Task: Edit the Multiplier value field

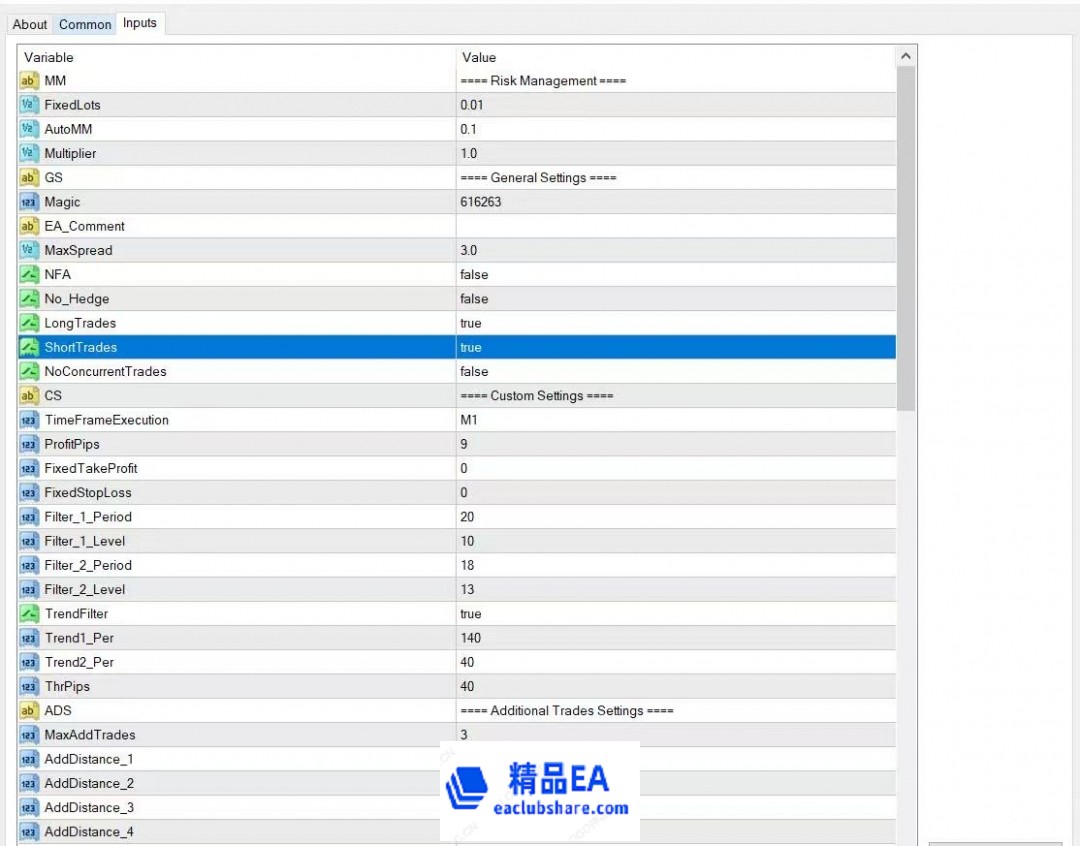Action: click(675, 154)
